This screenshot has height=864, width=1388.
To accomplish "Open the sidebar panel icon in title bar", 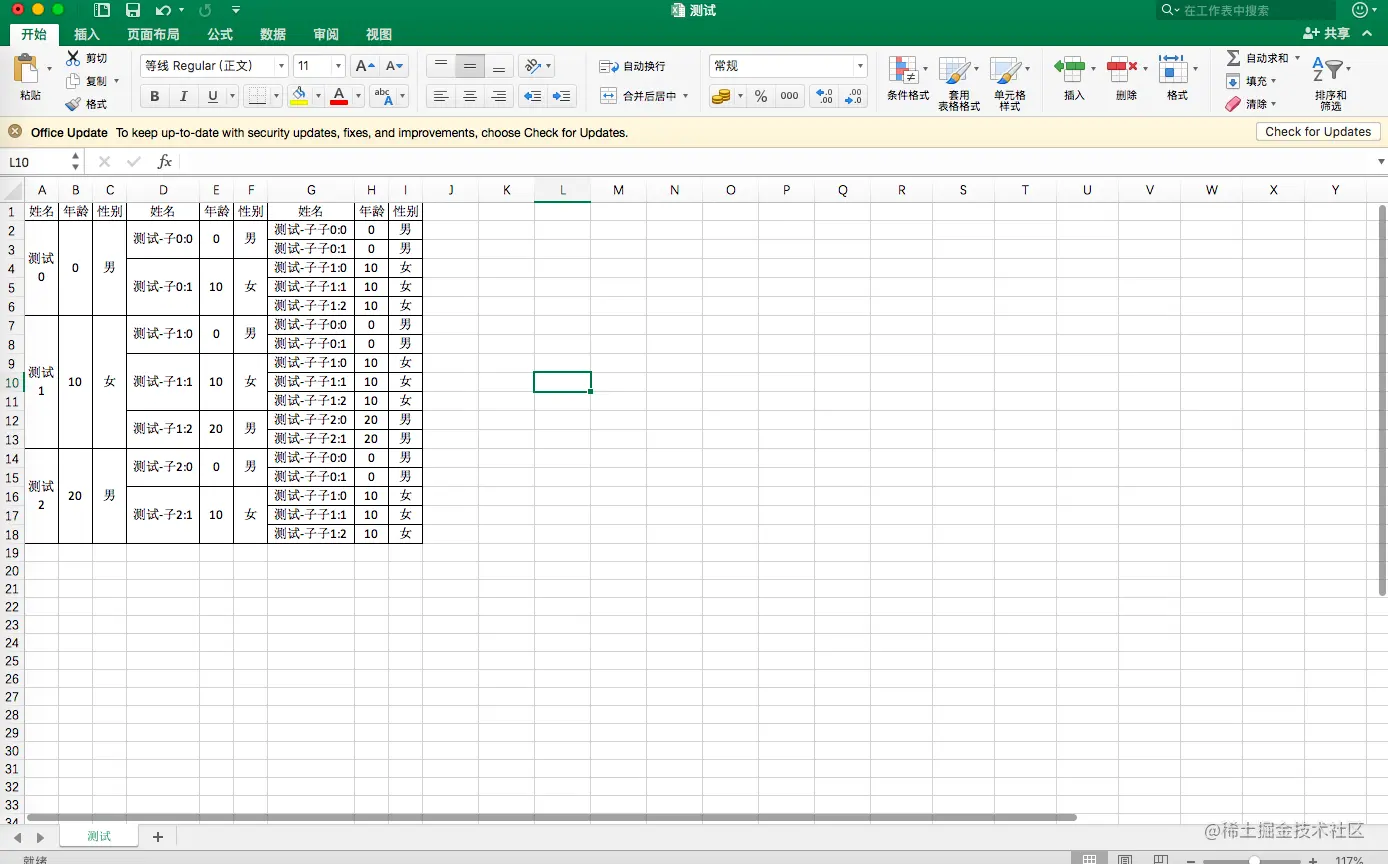I will point(102,10).
